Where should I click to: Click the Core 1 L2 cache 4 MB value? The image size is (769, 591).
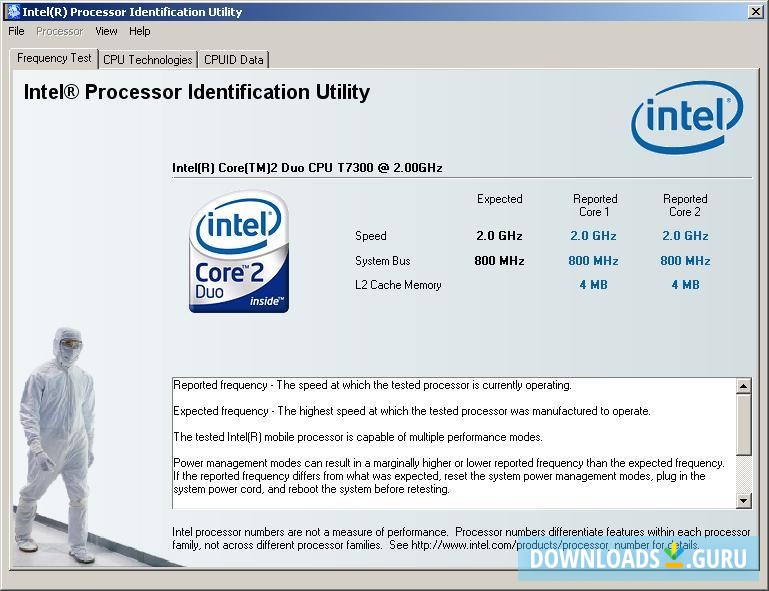tap(593, 285)
